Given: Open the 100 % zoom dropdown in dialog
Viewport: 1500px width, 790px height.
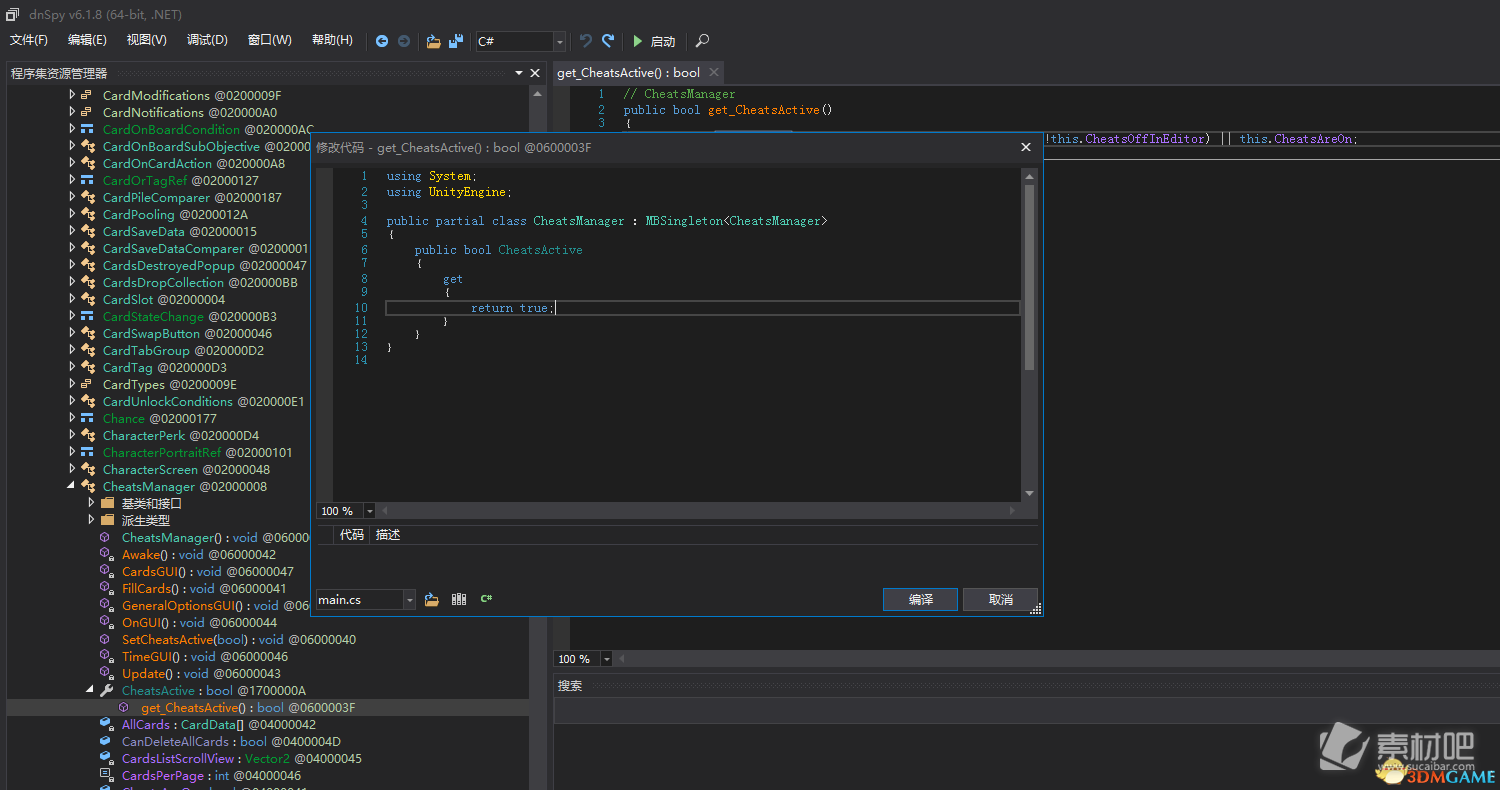Looking at the screenshot, I should click(370, 511).
